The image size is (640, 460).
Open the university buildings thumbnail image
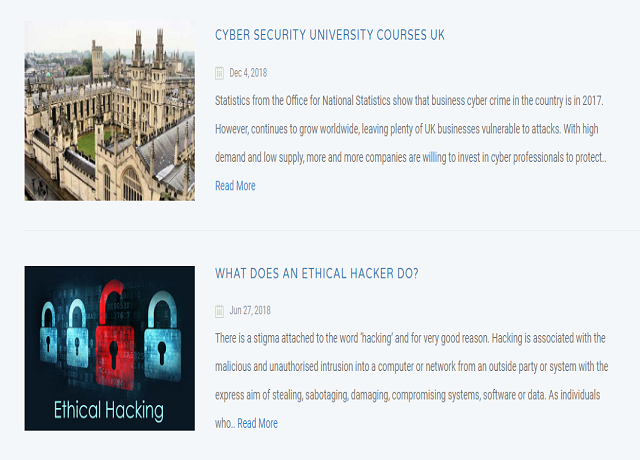tap(110, 111)
